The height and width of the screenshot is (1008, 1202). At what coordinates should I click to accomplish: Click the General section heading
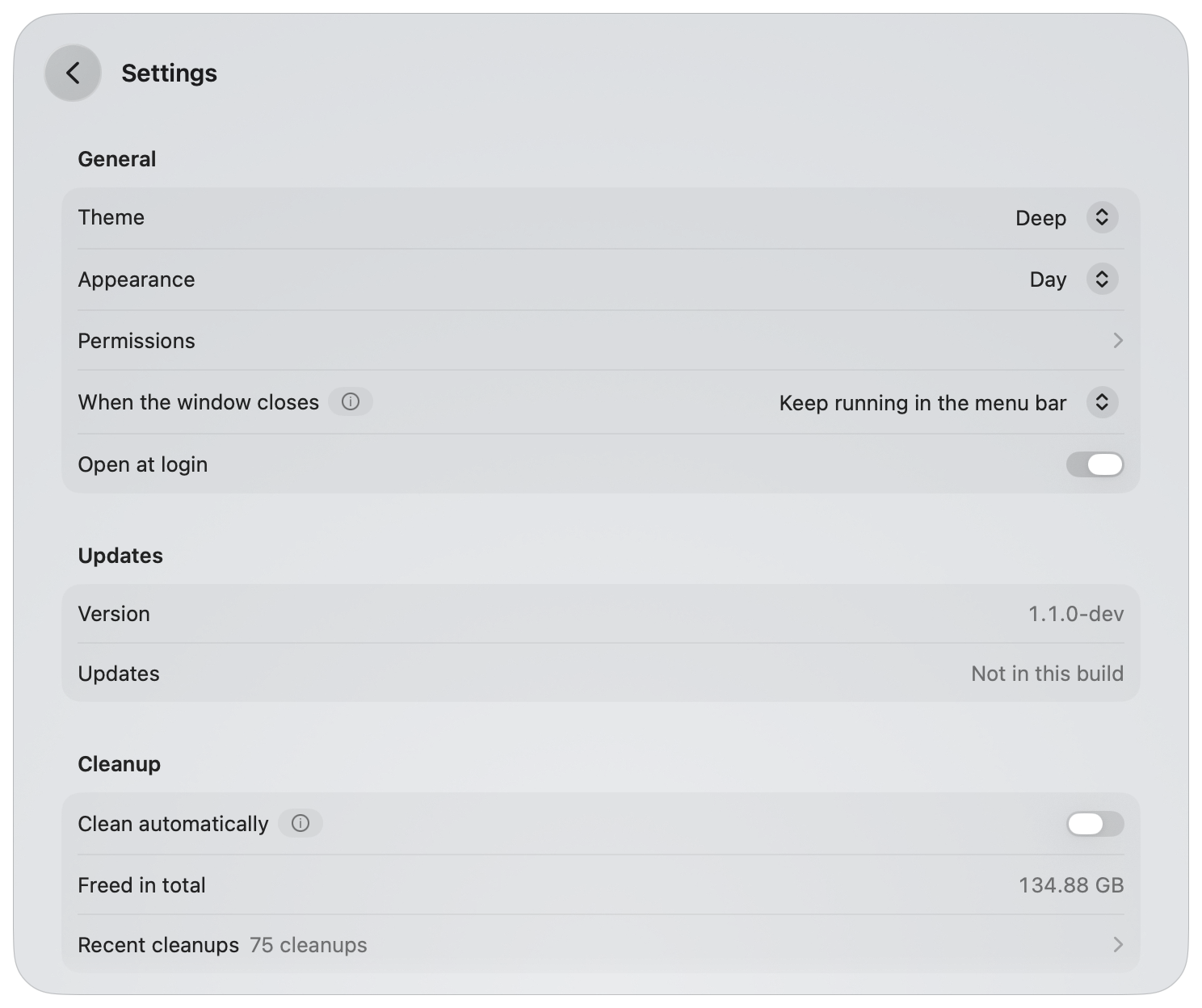point(117,159)
